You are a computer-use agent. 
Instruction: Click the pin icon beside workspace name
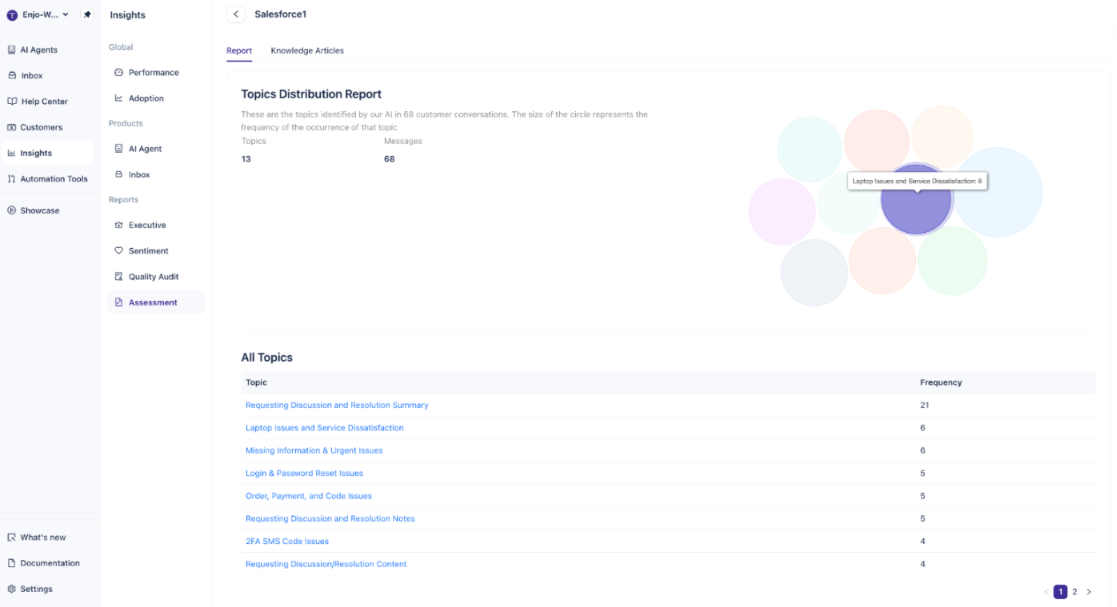point(87,14)
